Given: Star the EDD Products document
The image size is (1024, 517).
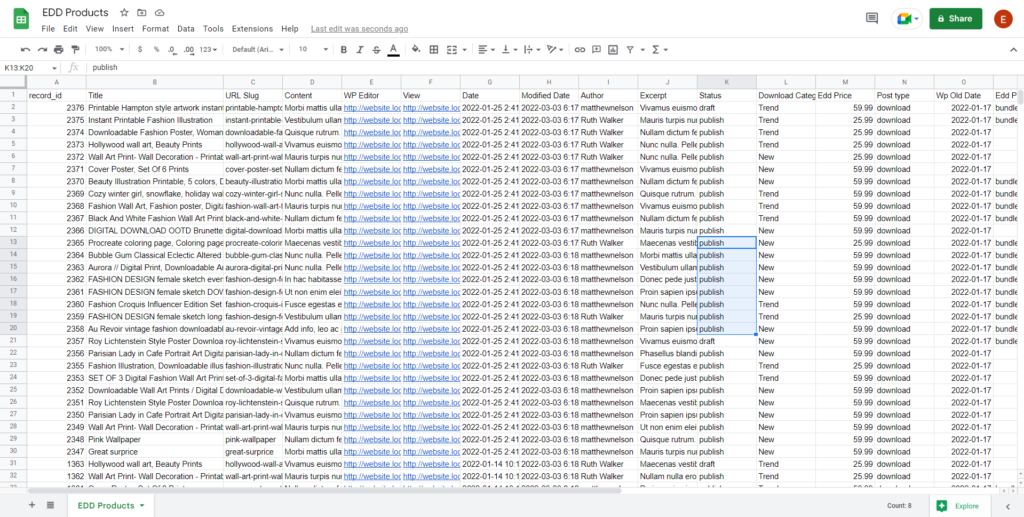Looking at the screenshot, I should pyautogui.click(x=124, y=12).
